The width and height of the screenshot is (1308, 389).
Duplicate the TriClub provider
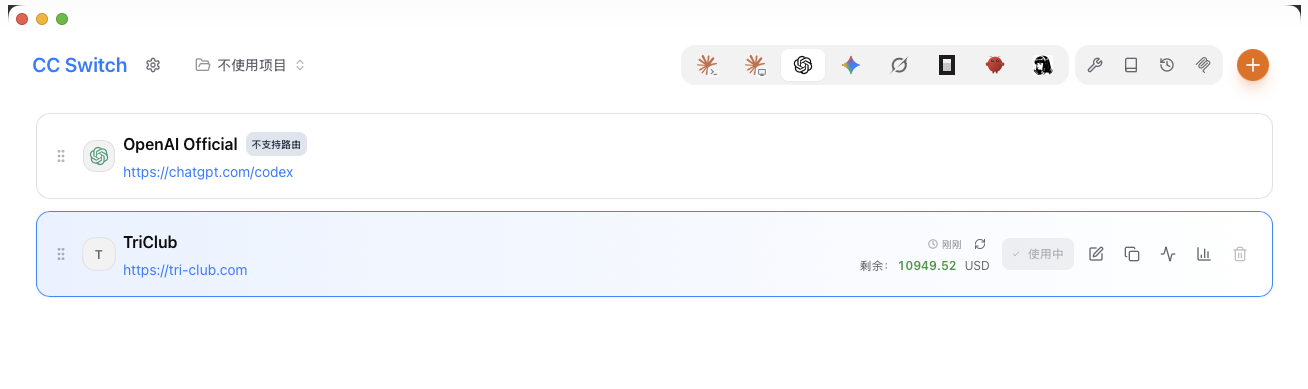[1132, 254]
